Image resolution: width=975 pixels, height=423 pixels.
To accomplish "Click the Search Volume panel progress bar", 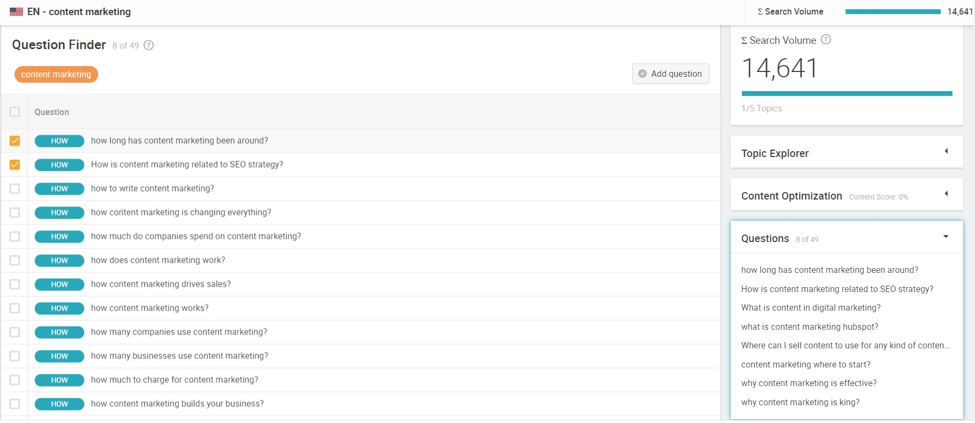I will coord(847,93).
